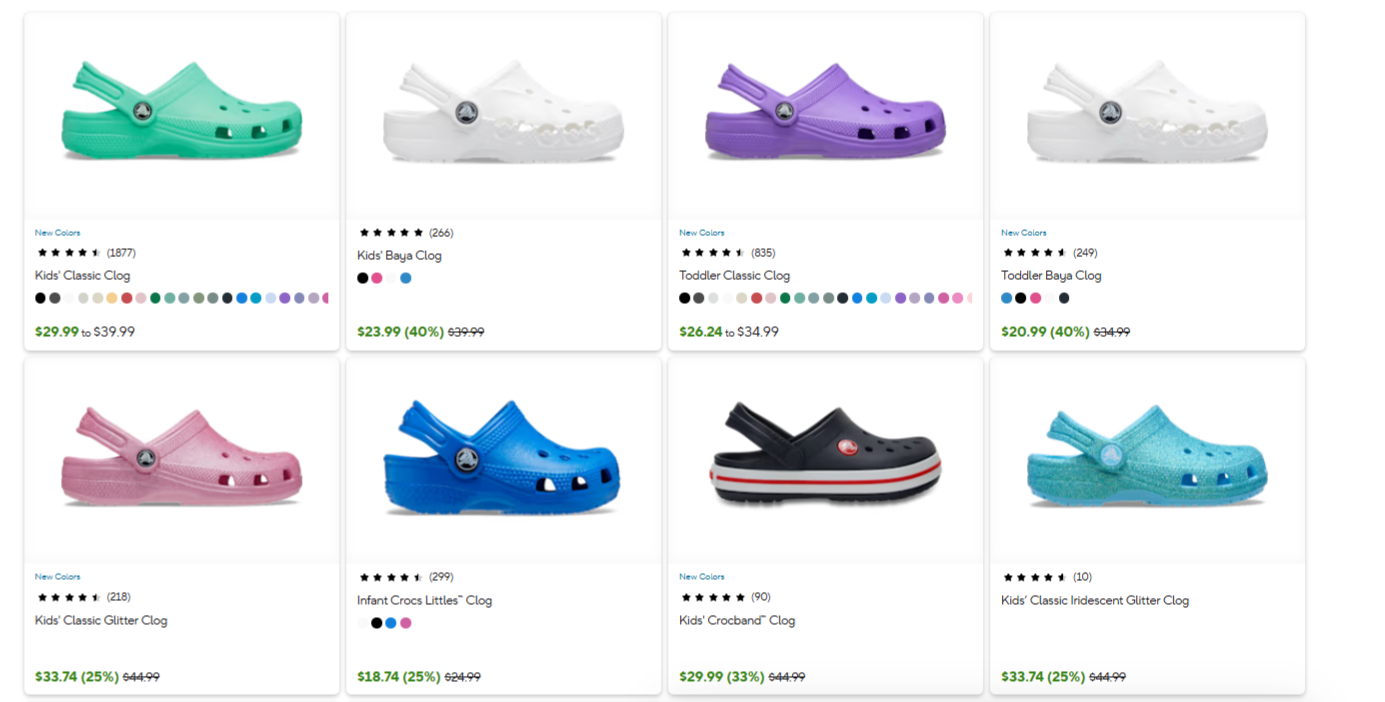Click the purple Toddler Classic Clog image

click(825, 115)
